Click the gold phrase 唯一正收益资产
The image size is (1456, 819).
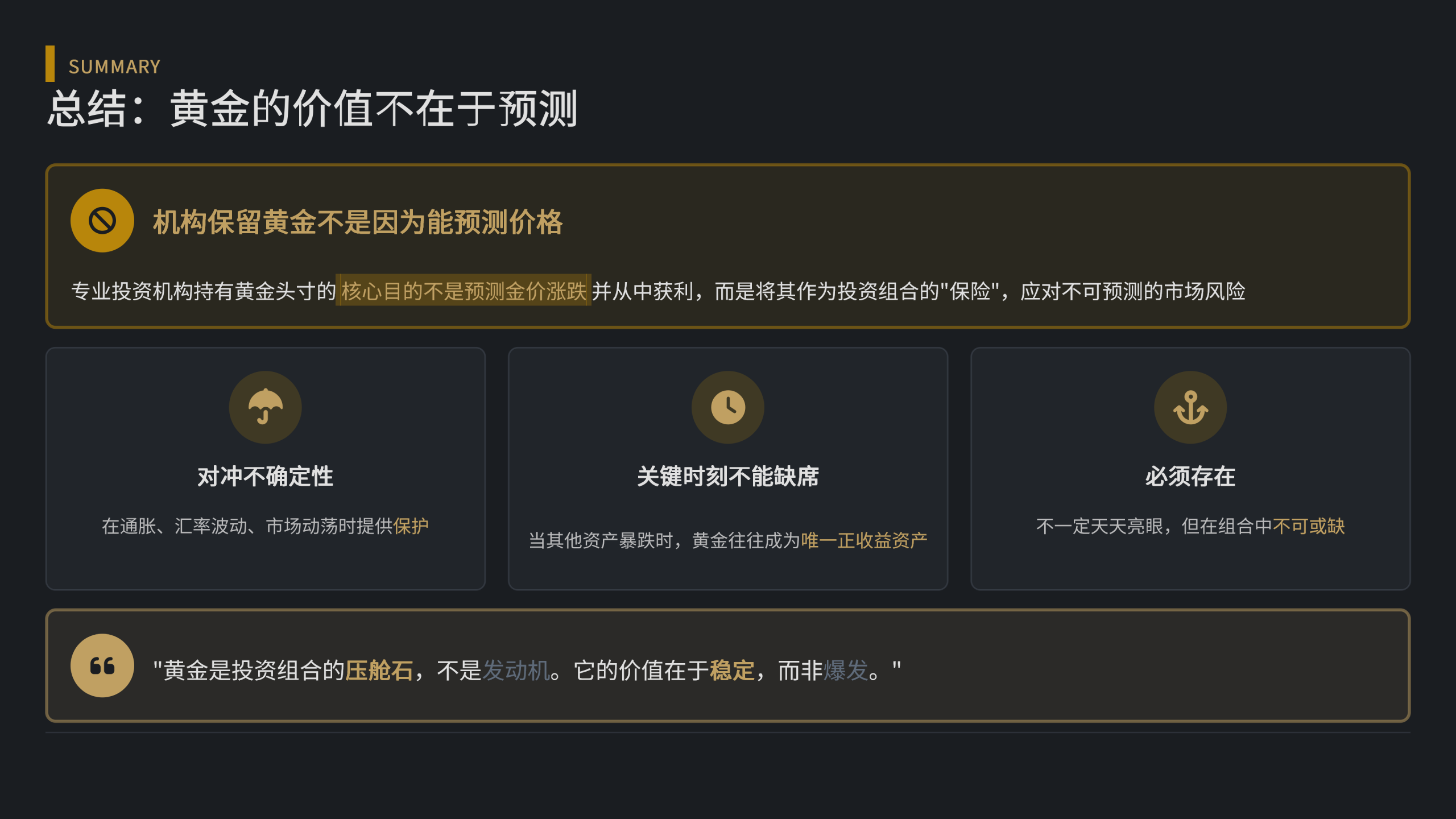pyautogui.click(x=864, y=540)
